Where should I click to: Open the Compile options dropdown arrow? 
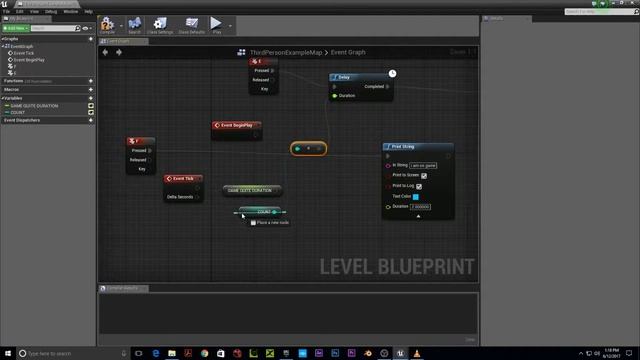coord(121,26)
